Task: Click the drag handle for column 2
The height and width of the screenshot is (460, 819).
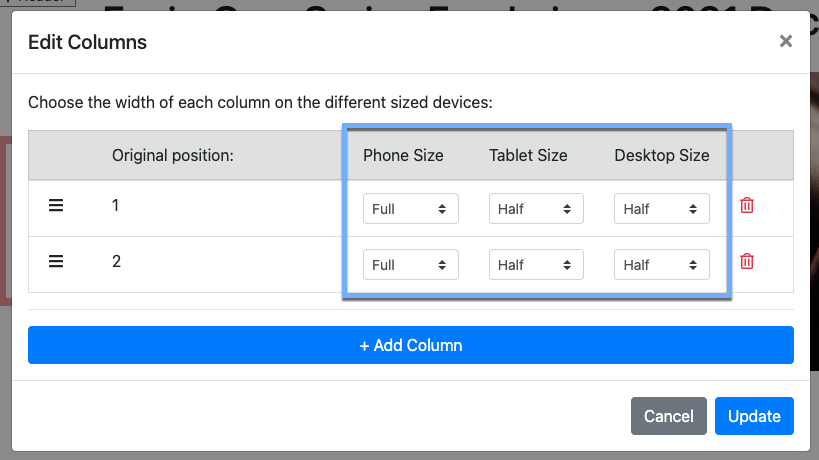Action: (x=57, y=261)
